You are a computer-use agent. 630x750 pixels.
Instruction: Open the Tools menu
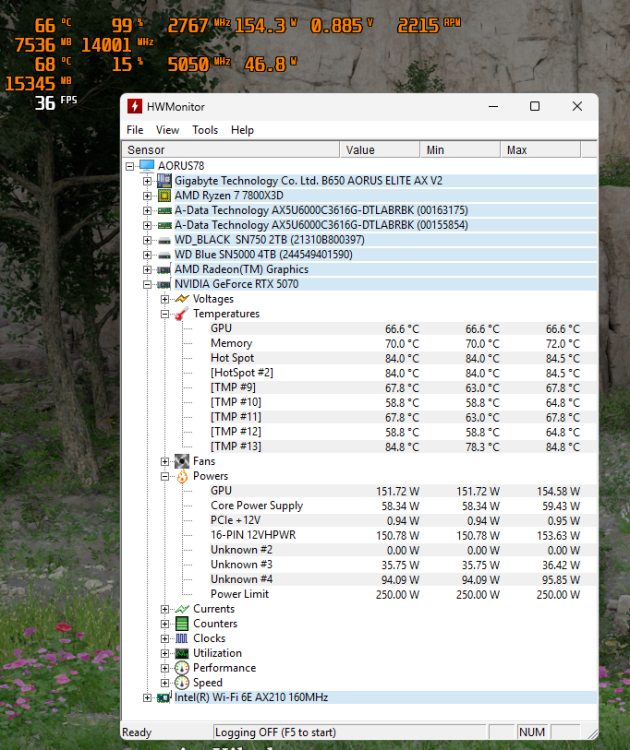click(205, 130)
